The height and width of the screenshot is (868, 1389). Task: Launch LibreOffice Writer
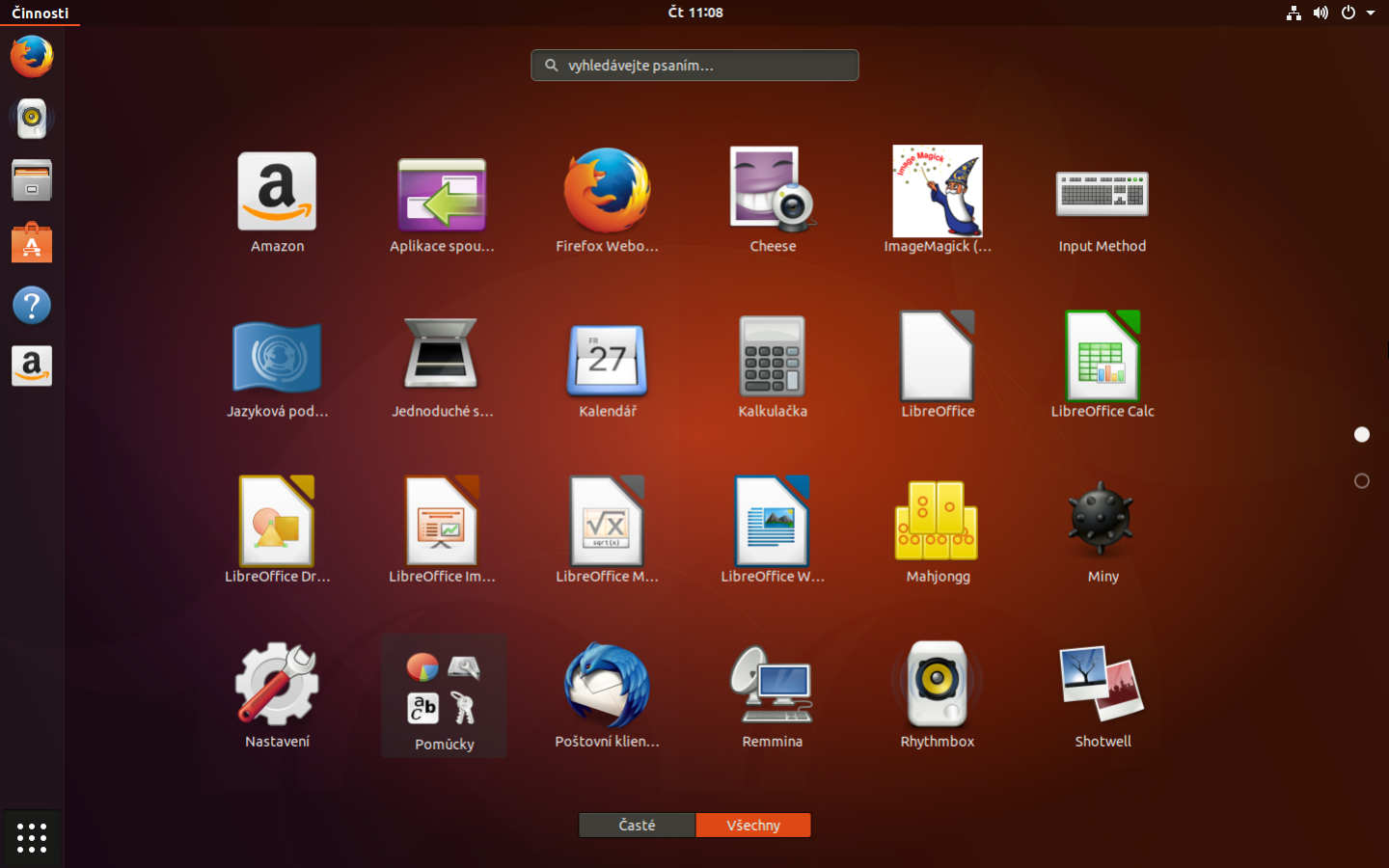point(773,529)
